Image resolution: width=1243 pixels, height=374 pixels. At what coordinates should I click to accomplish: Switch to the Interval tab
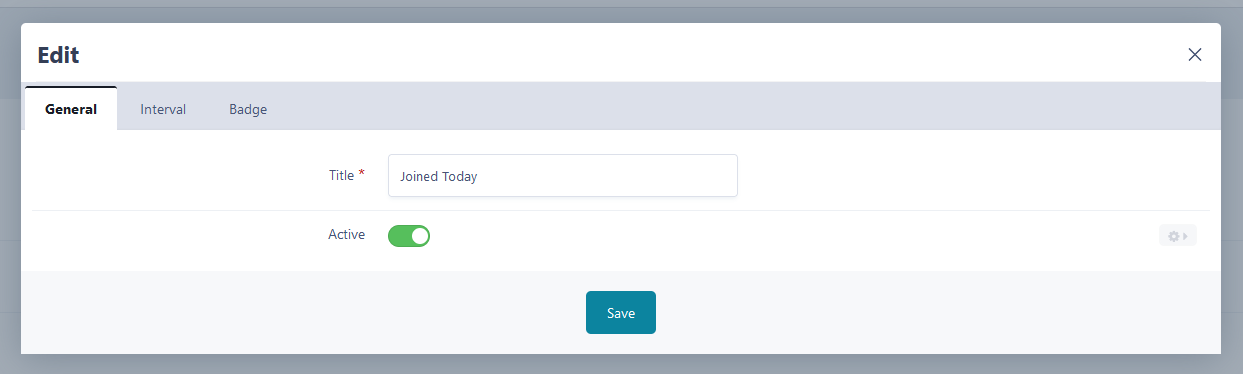163,109
